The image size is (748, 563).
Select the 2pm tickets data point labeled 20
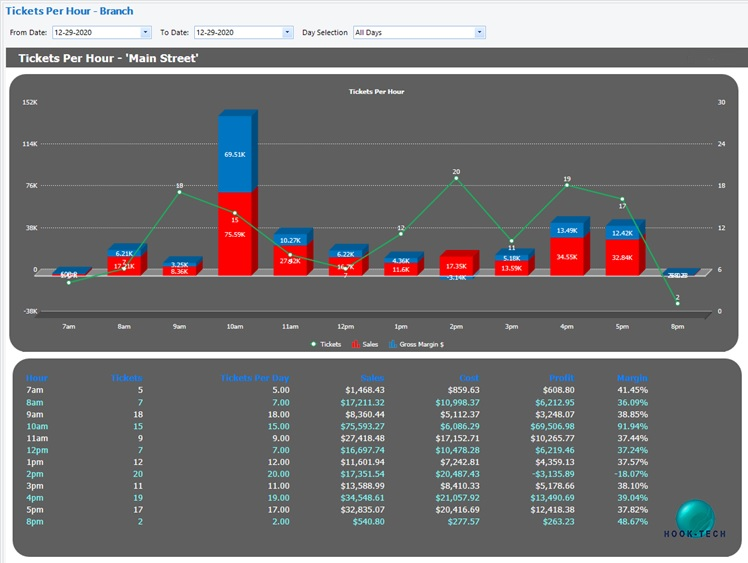point(456,178)
